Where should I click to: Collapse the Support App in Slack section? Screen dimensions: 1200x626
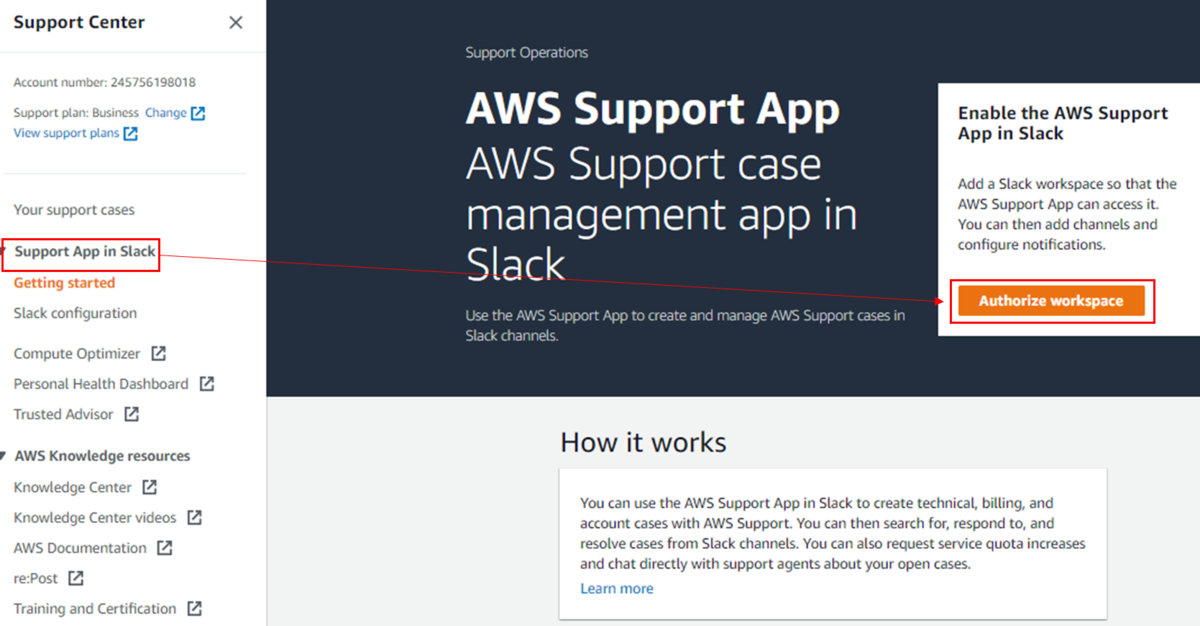click(x=5, y=252)
